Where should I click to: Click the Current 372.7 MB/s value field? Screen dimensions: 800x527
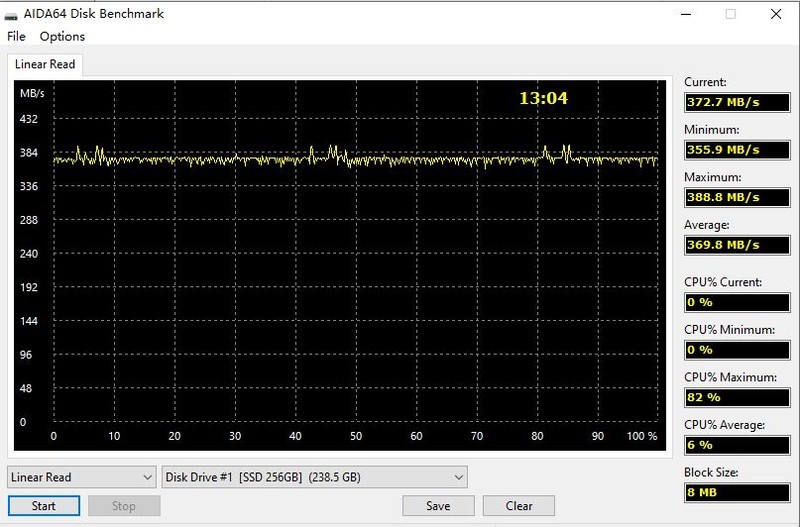coord(737,102)
